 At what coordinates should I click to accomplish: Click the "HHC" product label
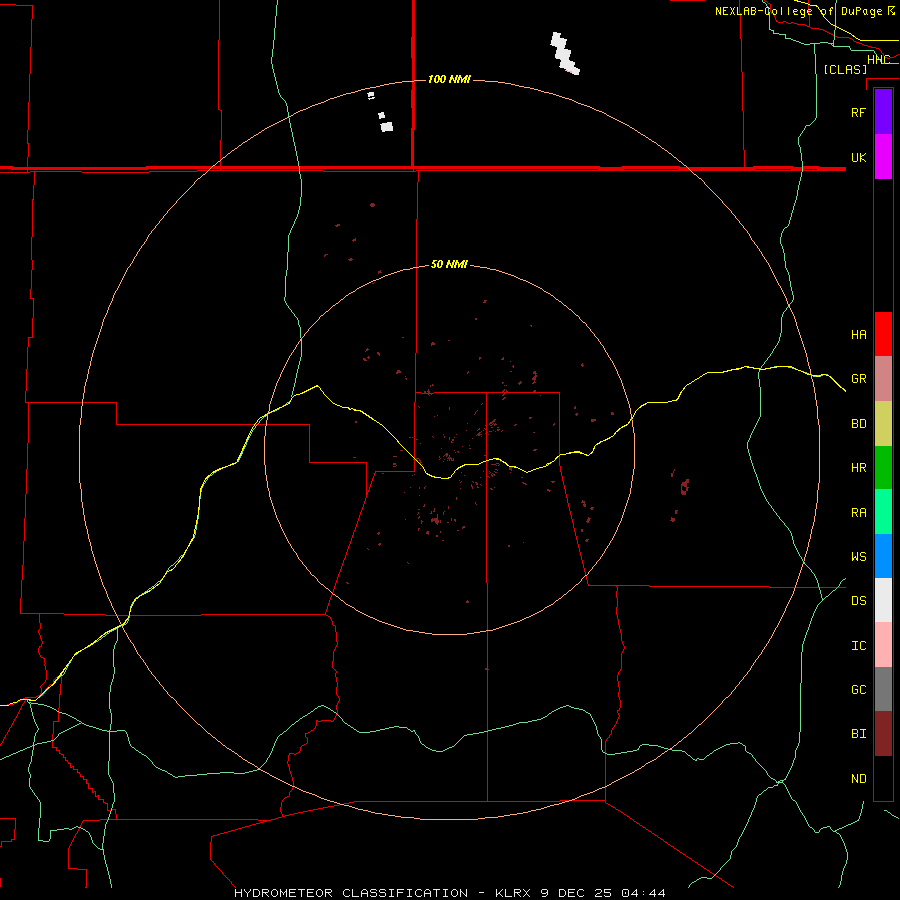tap(879, 60)
